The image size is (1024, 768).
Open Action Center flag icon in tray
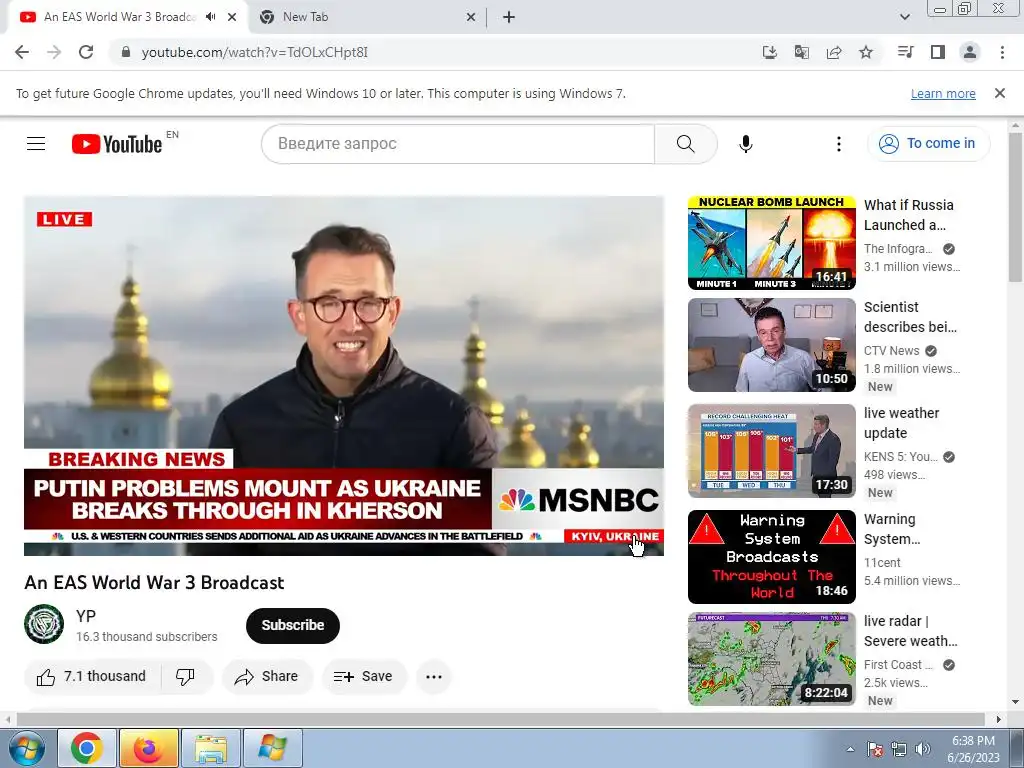coord(875,749)
